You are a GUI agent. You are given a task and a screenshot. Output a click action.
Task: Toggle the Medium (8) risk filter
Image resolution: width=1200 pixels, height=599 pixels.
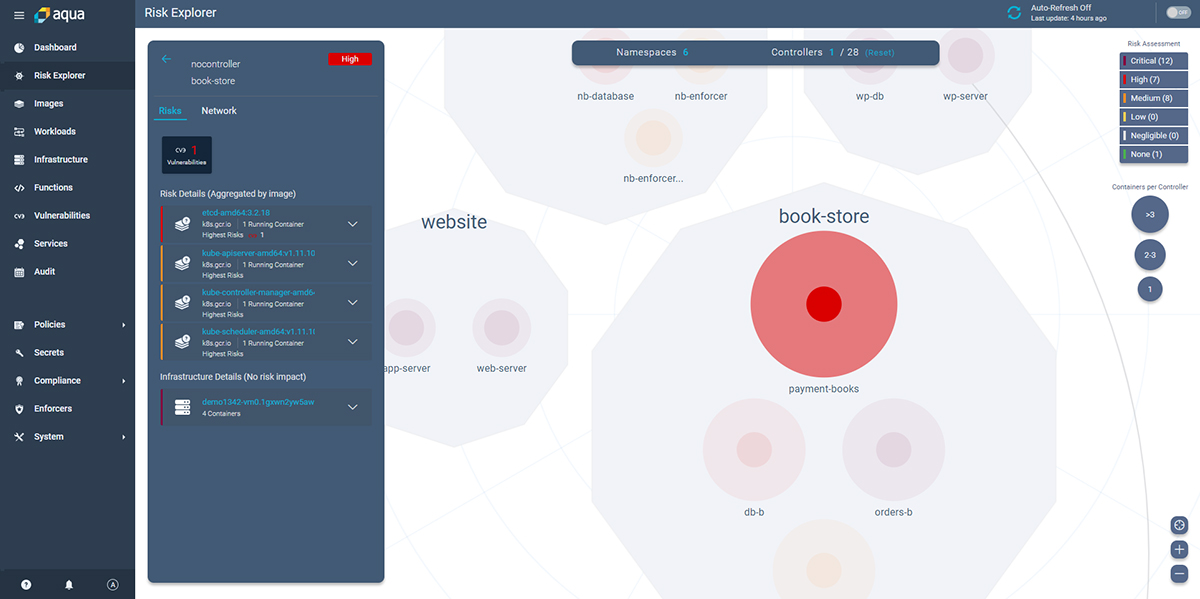click(x=1154, y=98)
